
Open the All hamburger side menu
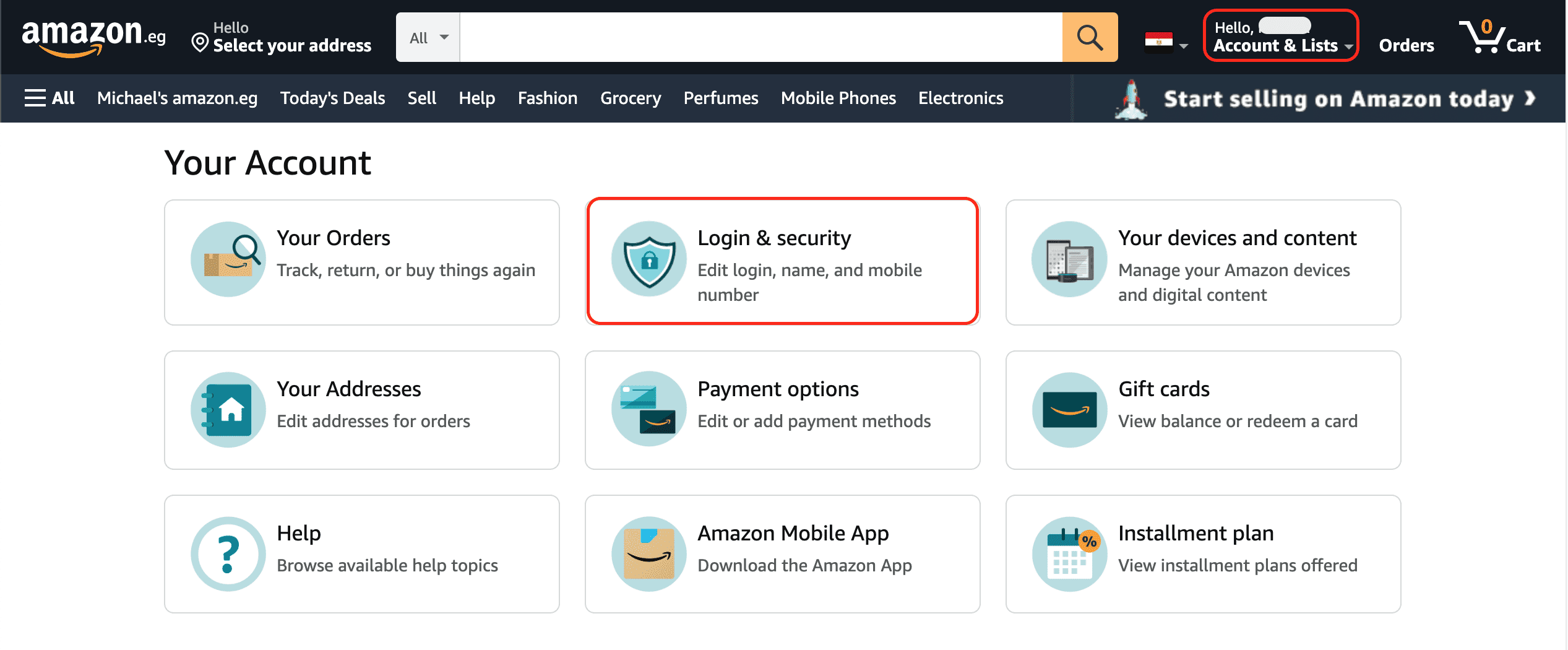(x=50, y=98)
